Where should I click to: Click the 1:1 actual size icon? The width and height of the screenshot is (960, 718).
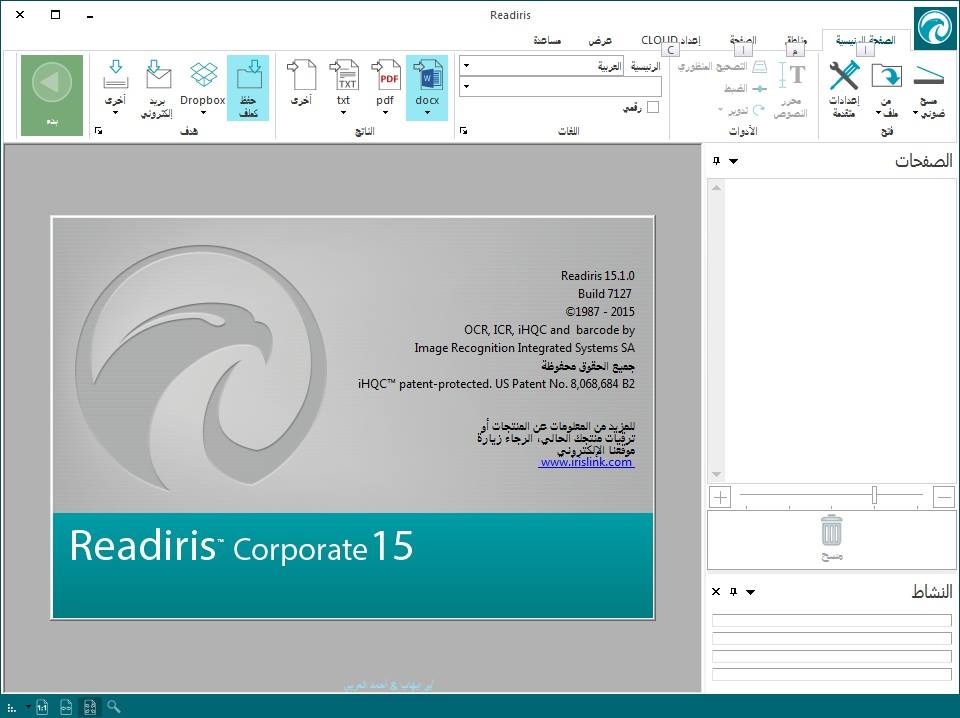pos(42,707)
